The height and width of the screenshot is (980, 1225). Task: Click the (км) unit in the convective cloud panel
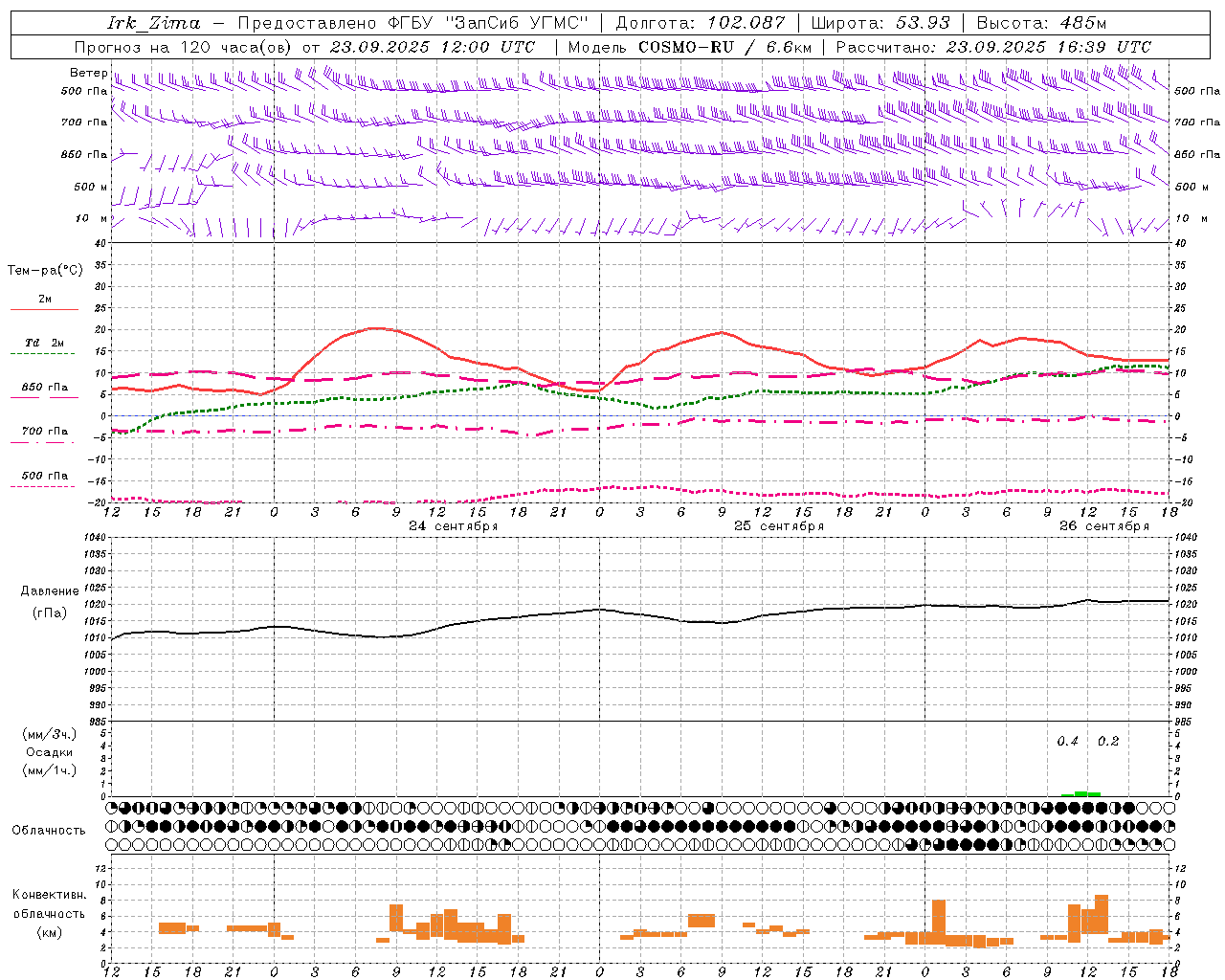(50, 932)
